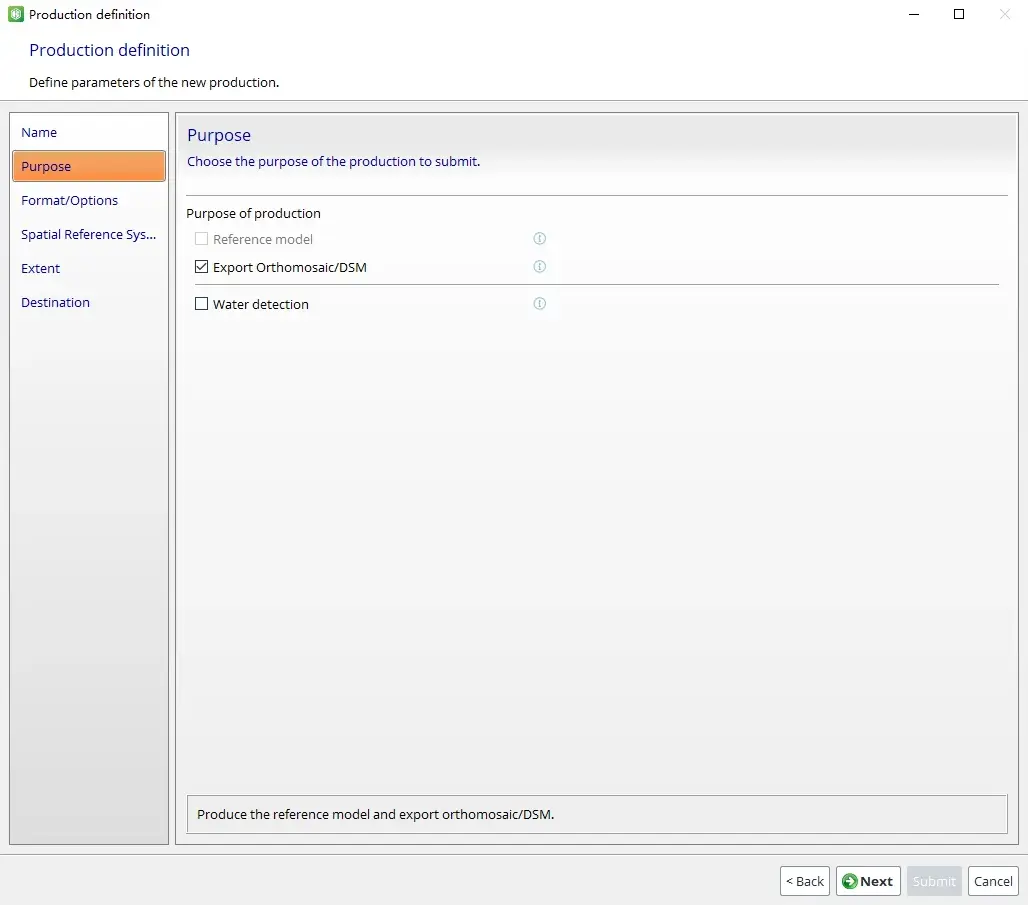Go to the Name step

(89, 132)
